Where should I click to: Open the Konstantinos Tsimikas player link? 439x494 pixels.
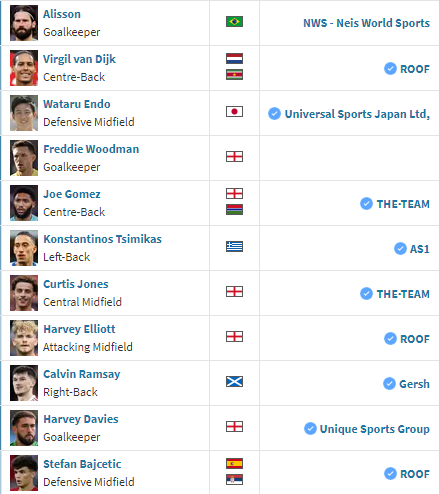pyautogui.click(x=102, y=239)
